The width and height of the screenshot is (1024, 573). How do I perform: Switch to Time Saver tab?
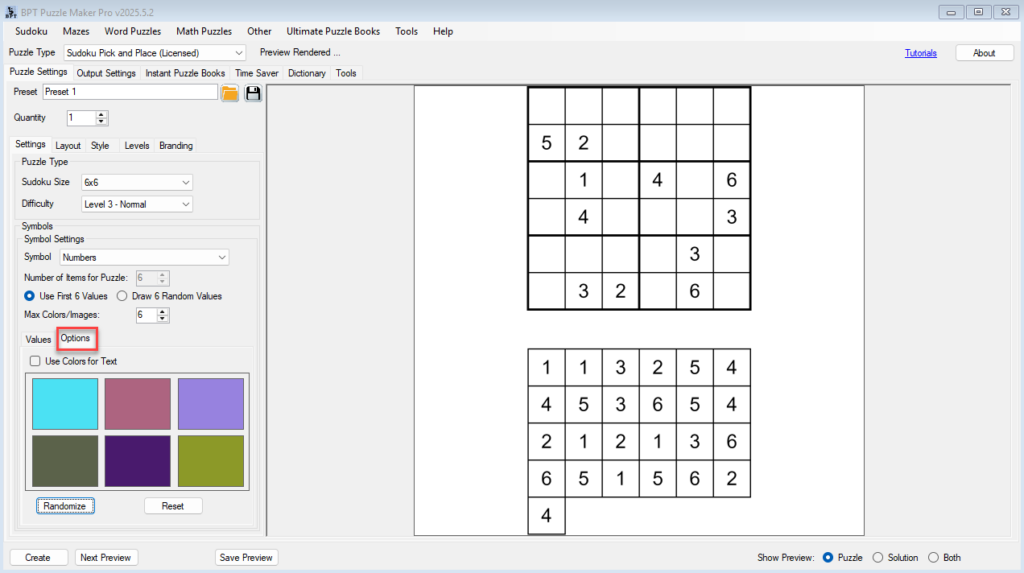click(x=257, y=73)
